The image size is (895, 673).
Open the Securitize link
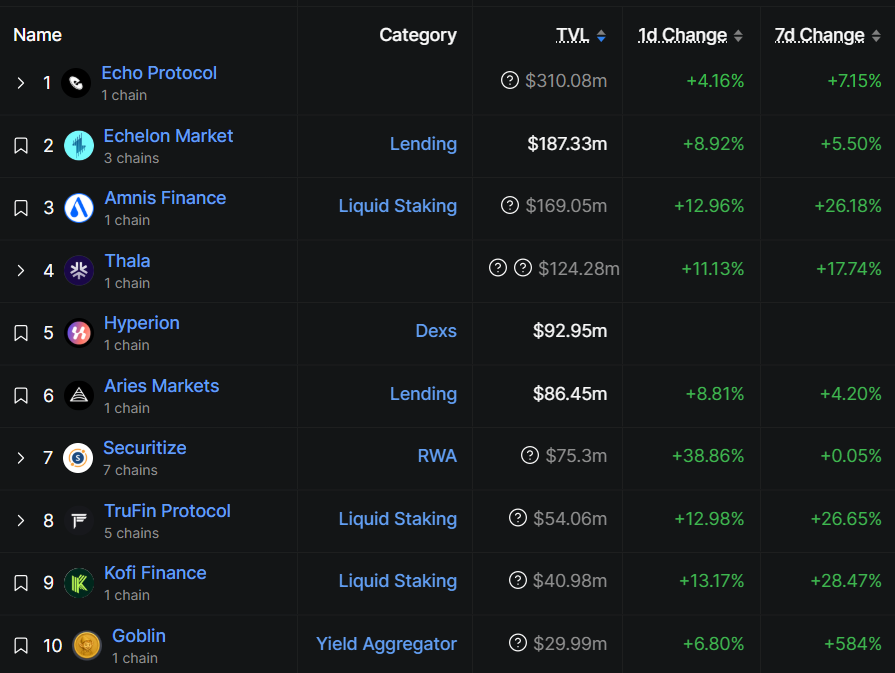click(145, 448)
